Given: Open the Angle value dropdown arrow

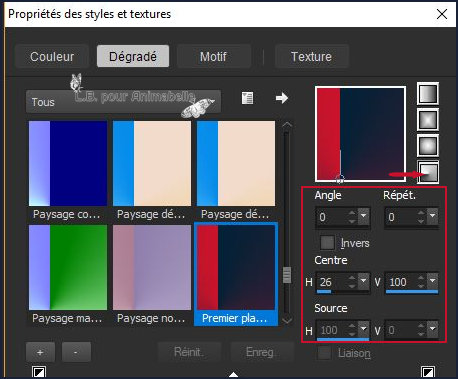Looking at the screenshot, I should [x=363, y=216].
